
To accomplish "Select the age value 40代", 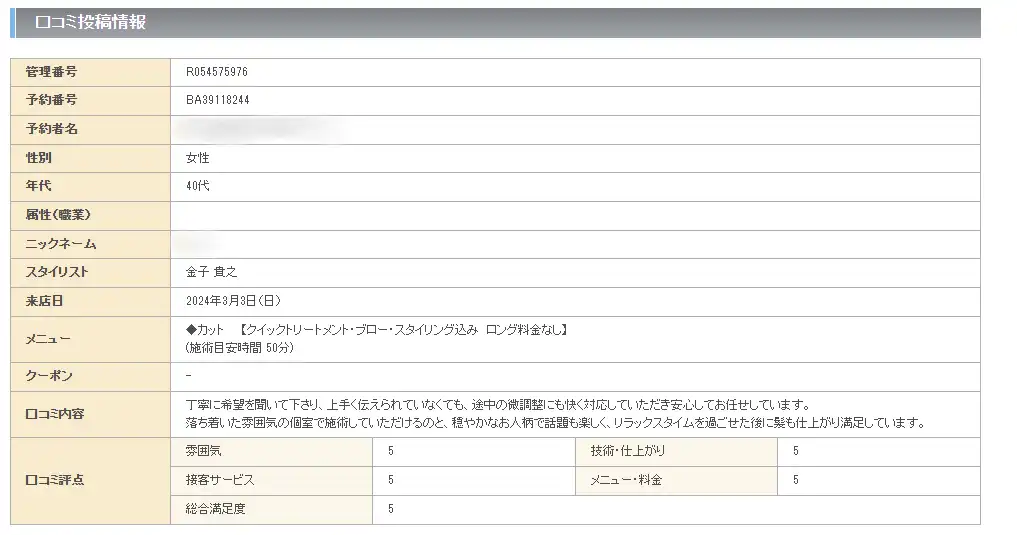I will click(197, 186).
